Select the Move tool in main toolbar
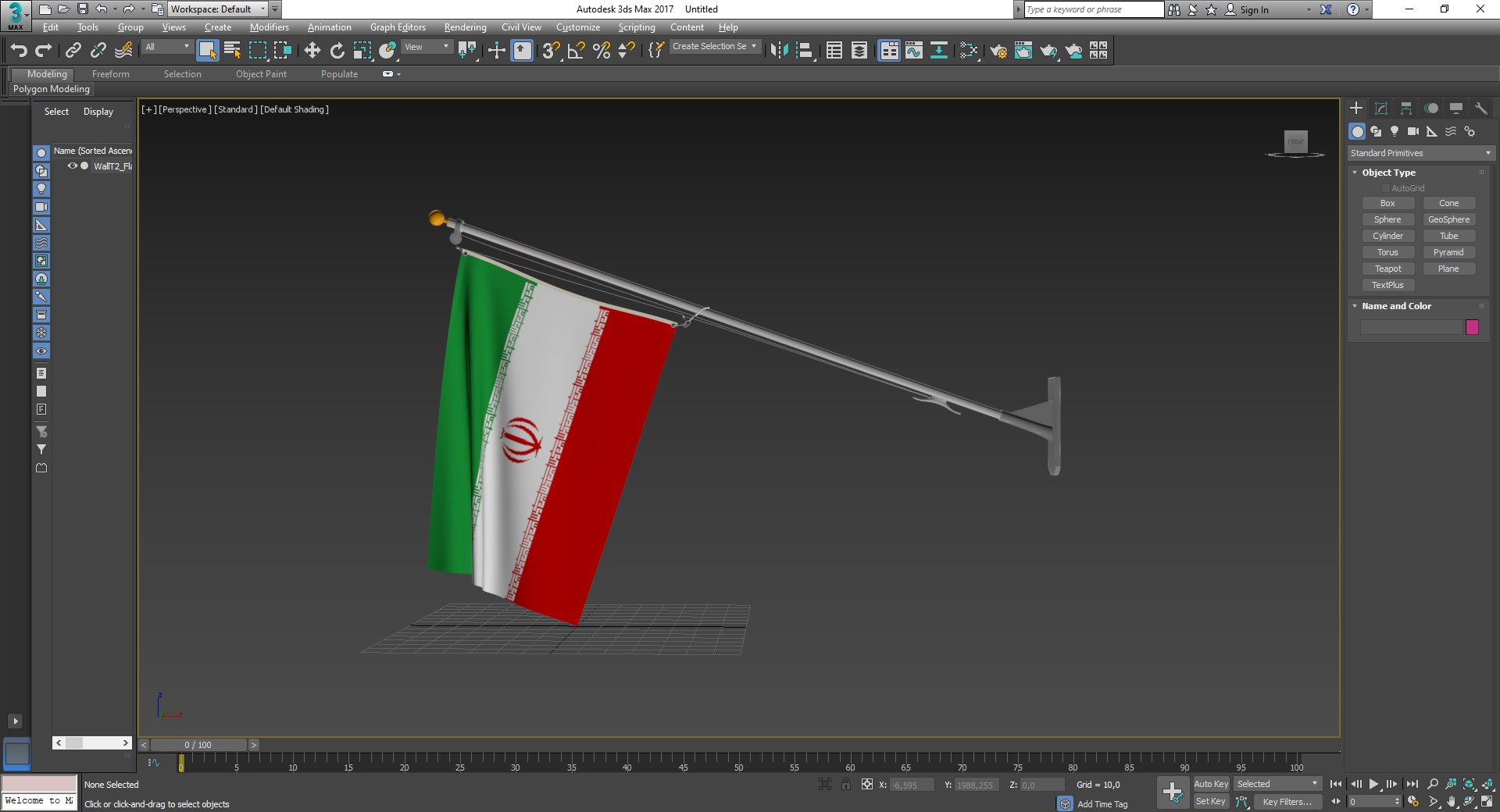Image resolution: width=1500 pixels, height=812 pixels. point(312,51)
